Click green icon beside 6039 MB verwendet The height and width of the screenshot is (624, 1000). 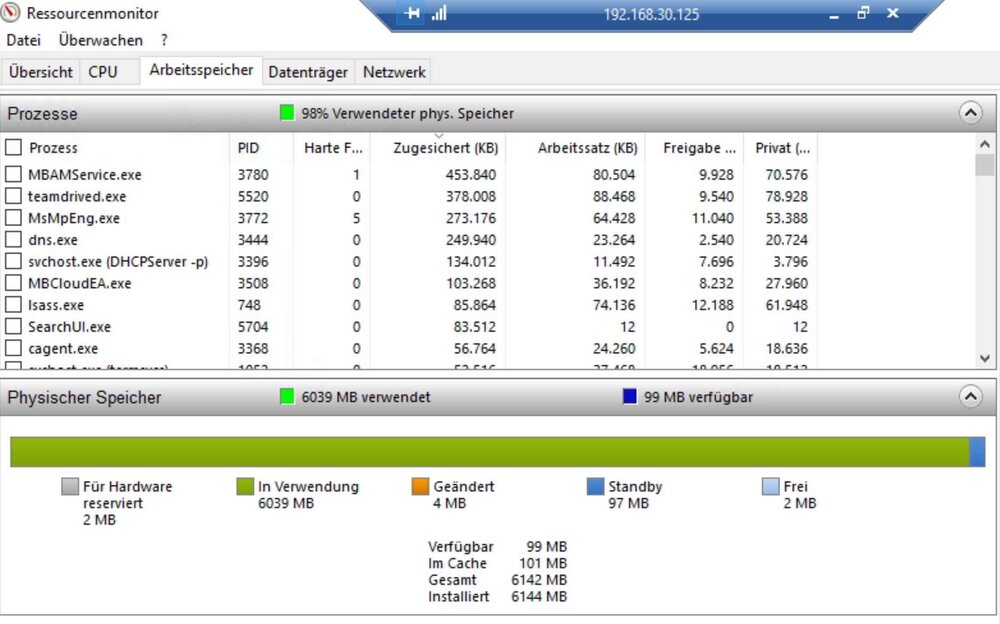click(288, 397)
